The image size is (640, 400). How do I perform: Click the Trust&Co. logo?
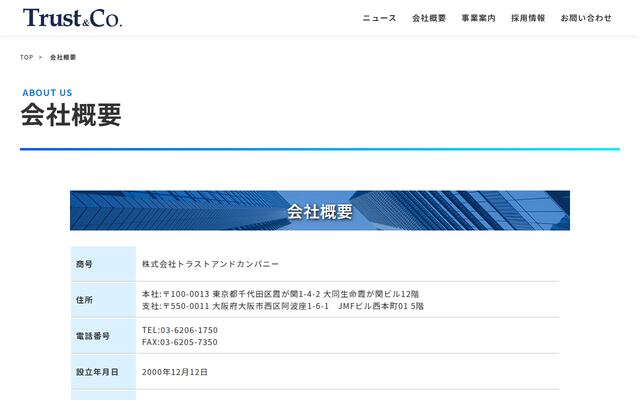pyautogui.click(x=72, y=18)
